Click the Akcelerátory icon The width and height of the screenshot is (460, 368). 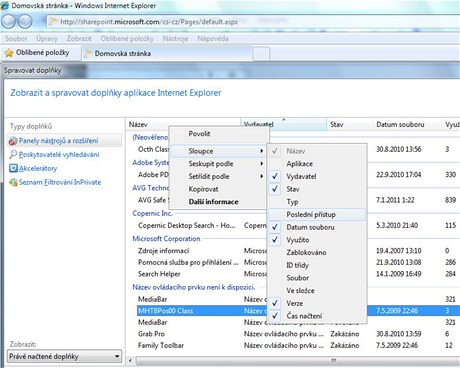[x=13, y=168]
